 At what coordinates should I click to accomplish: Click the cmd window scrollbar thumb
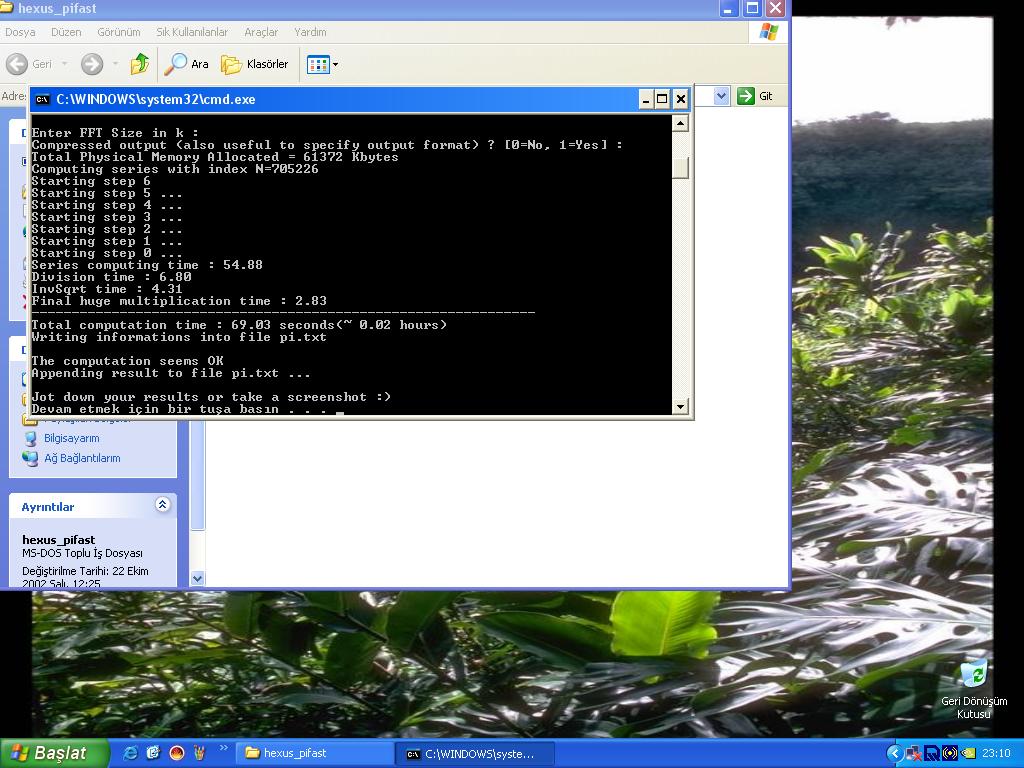click(680, 168)
